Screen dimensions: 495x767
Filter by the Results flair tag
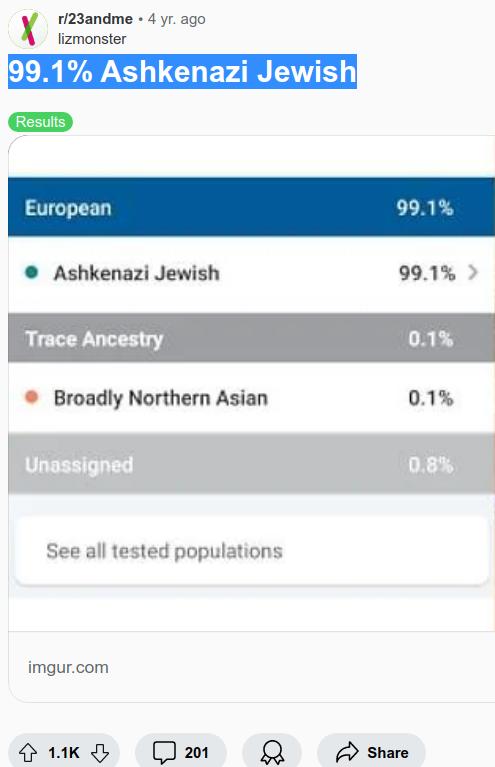tap(40, 122)
